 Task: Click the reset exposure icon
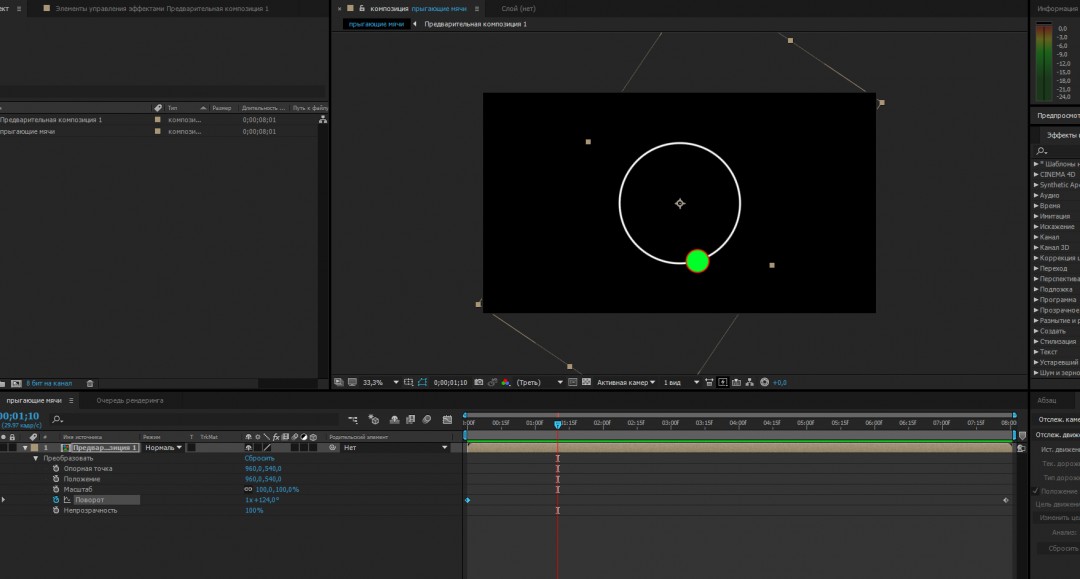click(764, 382)
